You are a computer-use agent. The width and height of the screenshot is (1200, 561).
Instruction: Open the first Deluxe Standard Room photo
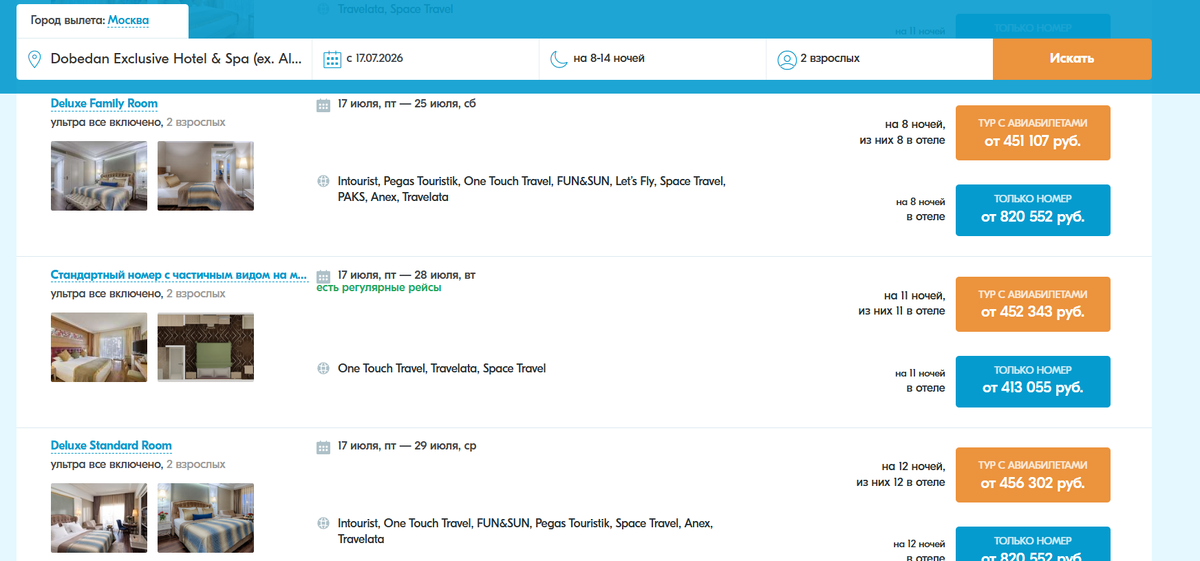pyautogui.click(x=99, y=518)
